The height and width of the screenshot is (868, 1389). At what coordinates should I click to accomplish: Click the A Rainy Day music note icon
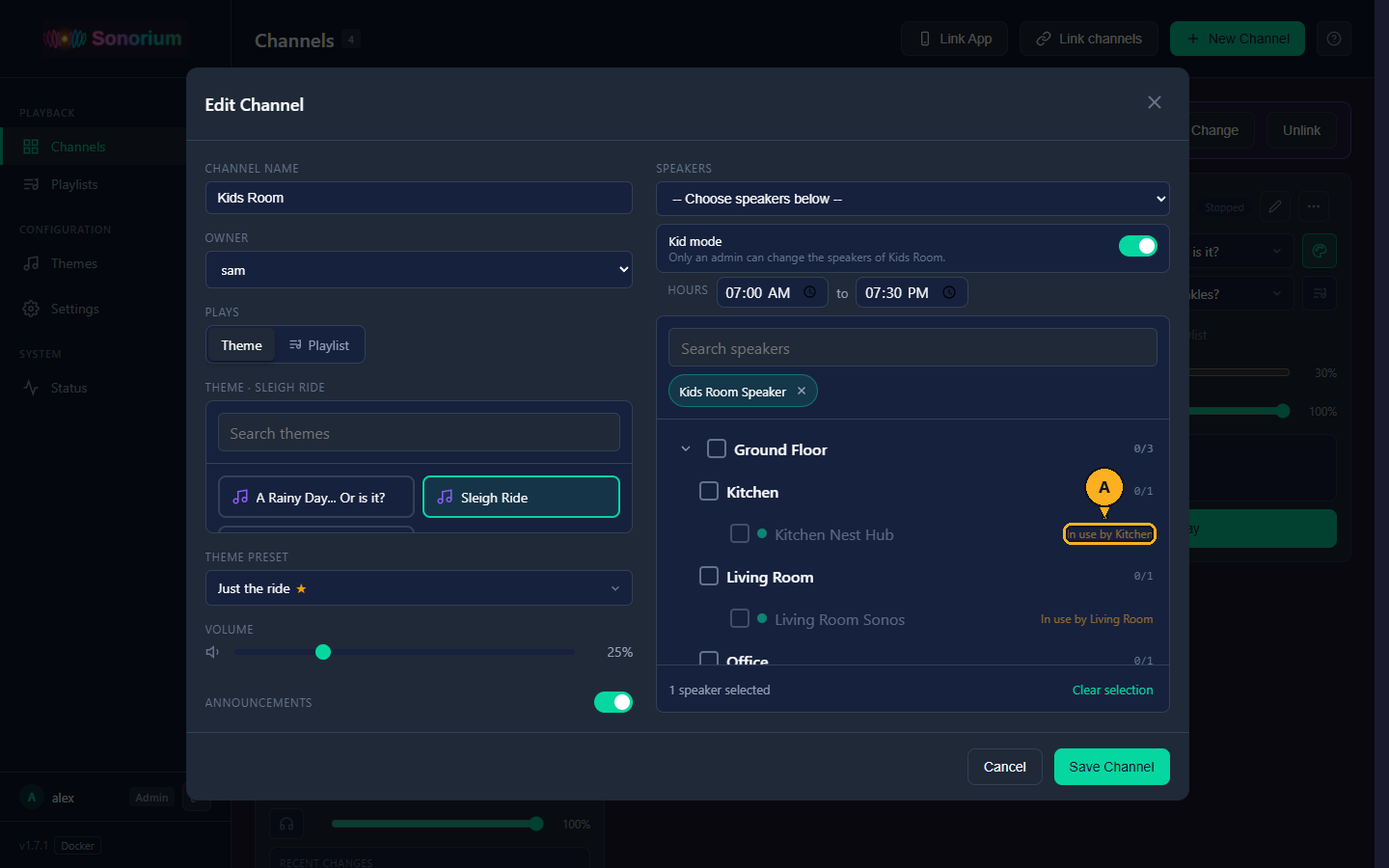240,497
